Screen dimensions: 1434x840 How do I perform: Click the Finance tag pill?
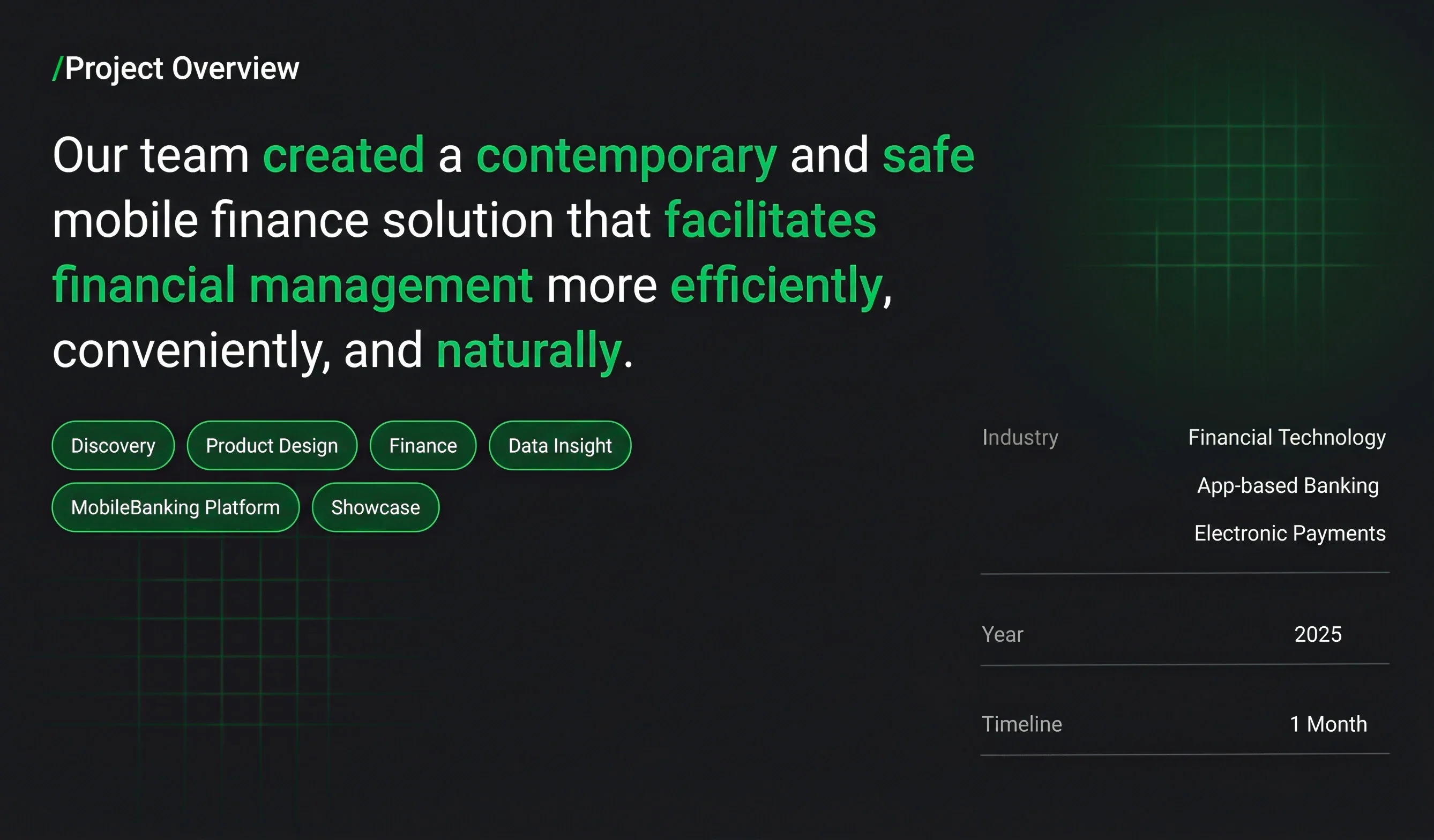(423, 445)
